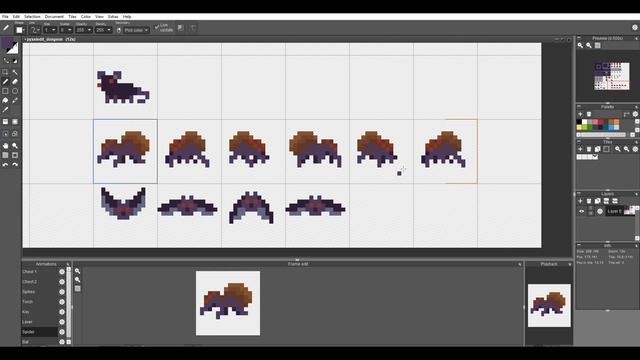Open the Secondary Pick color dropdown

pos(136,30)
